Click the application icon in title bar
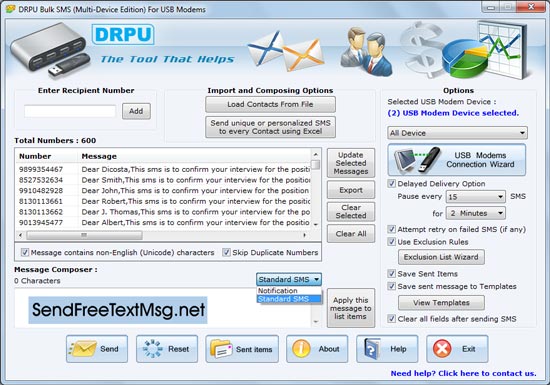Viewport: 550px width, 385px height. point(11,9)
